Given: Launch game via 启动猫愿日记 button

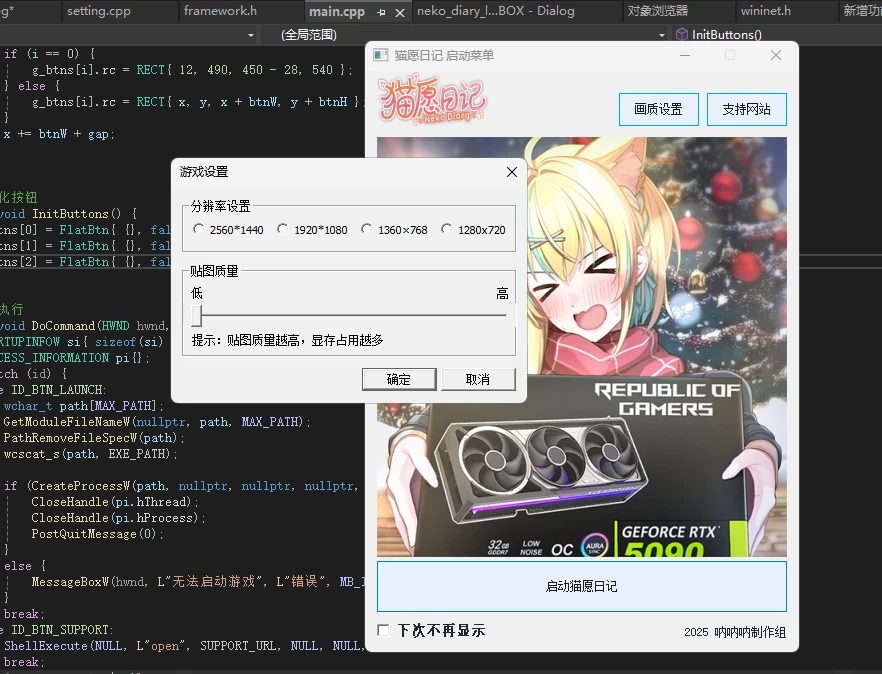Looking at the screenshot, I should [582, 586].
